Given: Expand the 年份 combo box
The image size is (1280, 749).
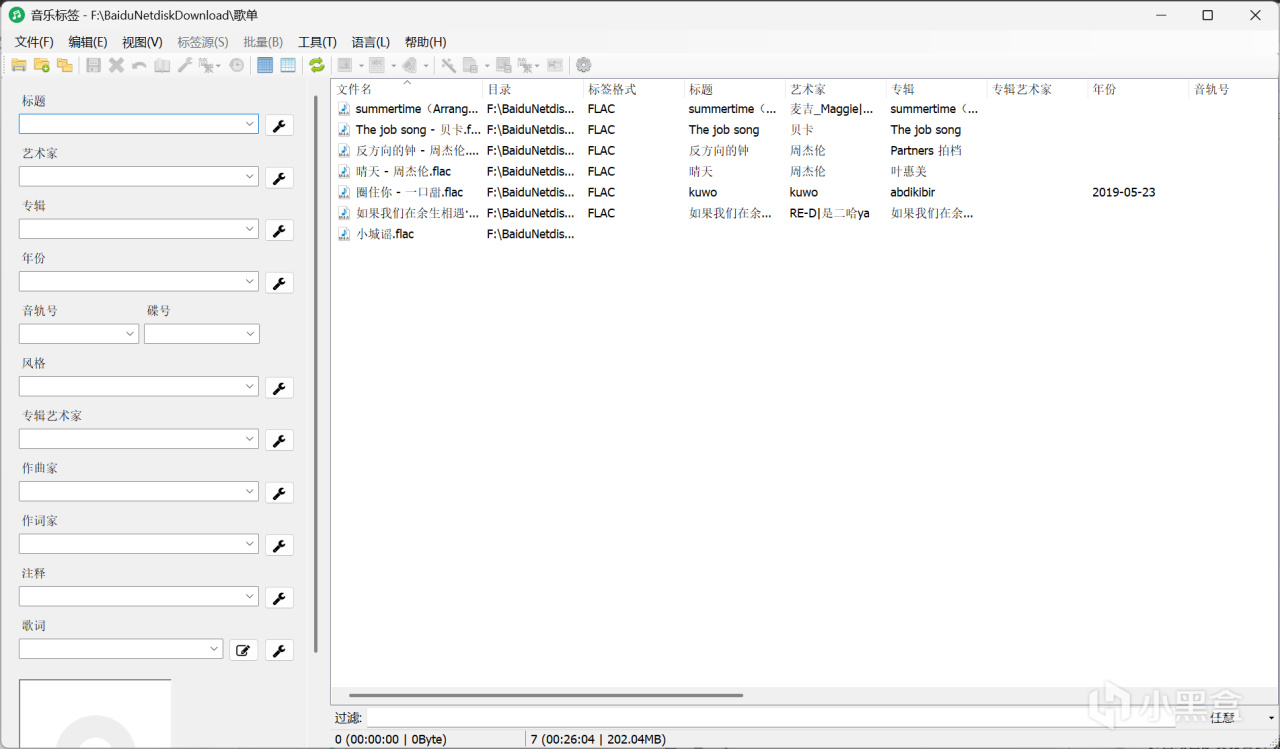Looking at the screenshot, I should [x=250, y=281].
